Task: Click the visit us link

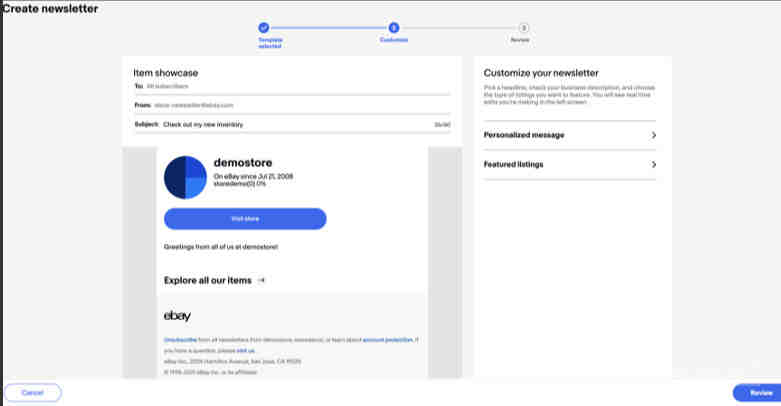Action: tap(246, 351)
